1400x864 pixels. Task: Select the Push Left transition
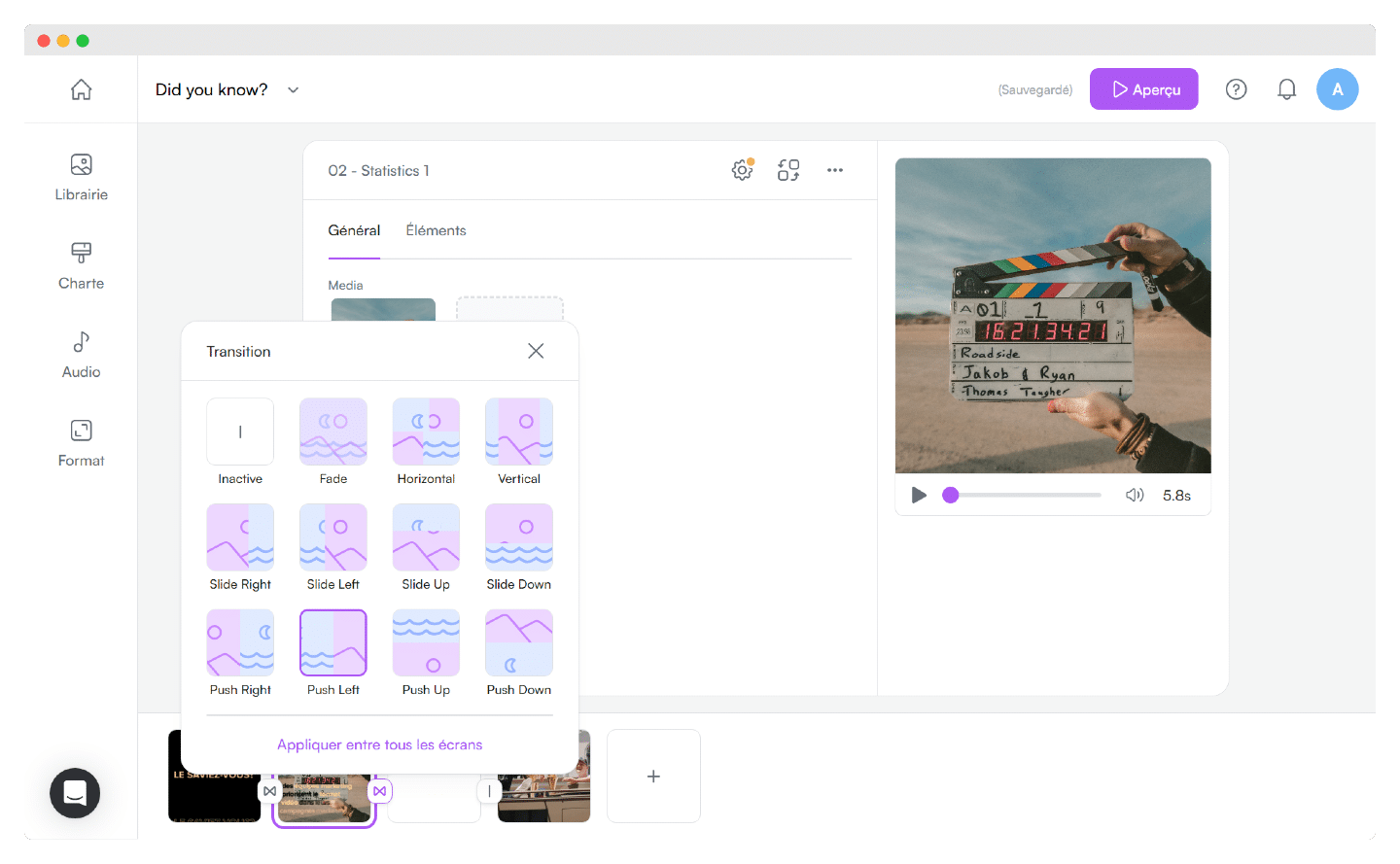pos(333,642)
